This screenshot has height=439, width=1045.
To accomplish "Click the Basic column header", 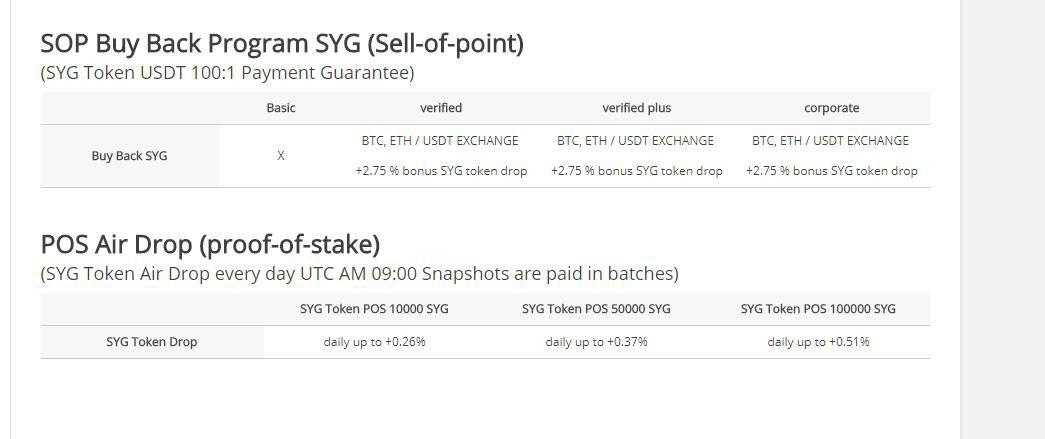I will tap(281, 108).
